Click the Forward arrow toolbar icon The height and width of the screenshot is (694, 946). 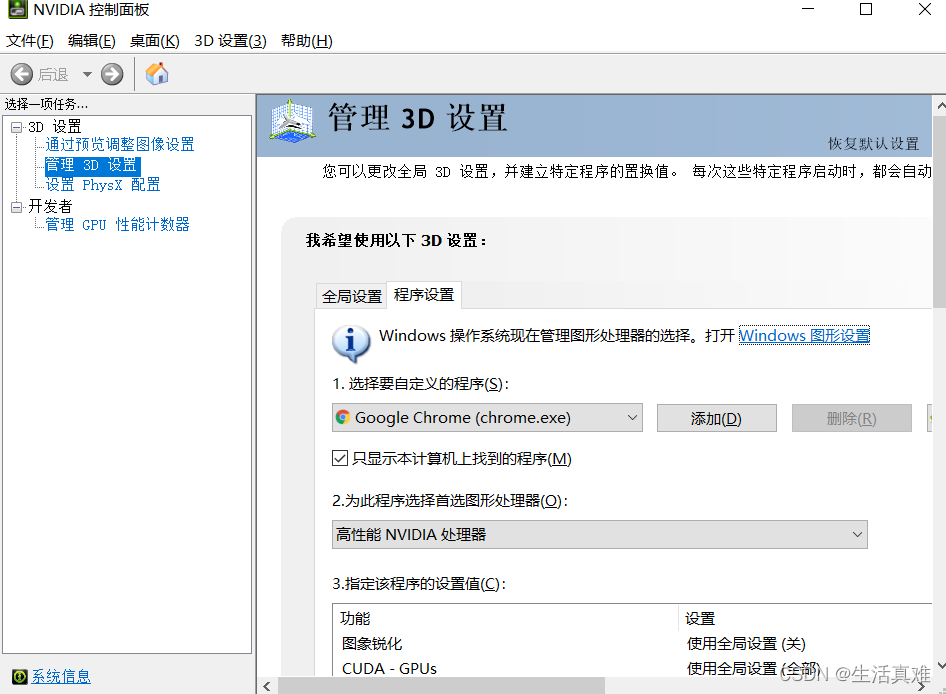(x=112, y=74)
